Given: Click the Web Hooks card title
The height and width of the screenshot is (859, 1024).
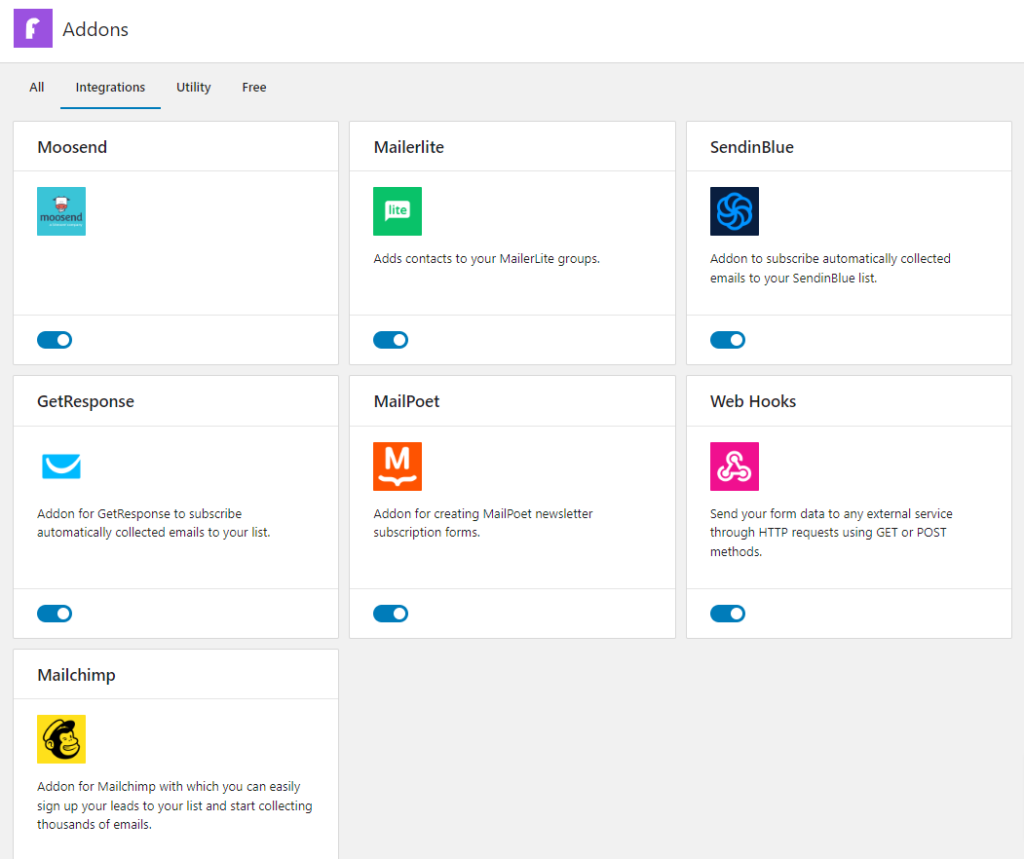Looking at the screenshot, I should 753,401.
